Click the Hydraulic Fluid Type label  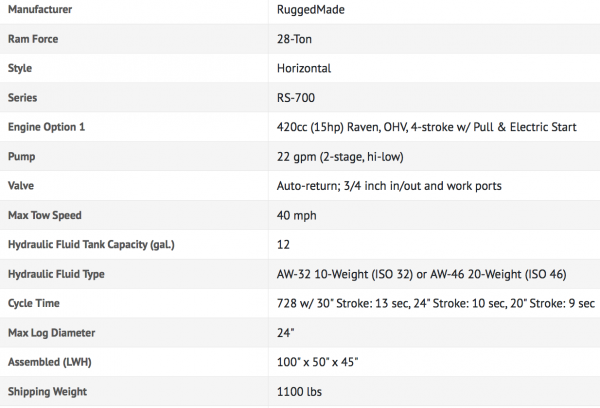click(56, 274)
